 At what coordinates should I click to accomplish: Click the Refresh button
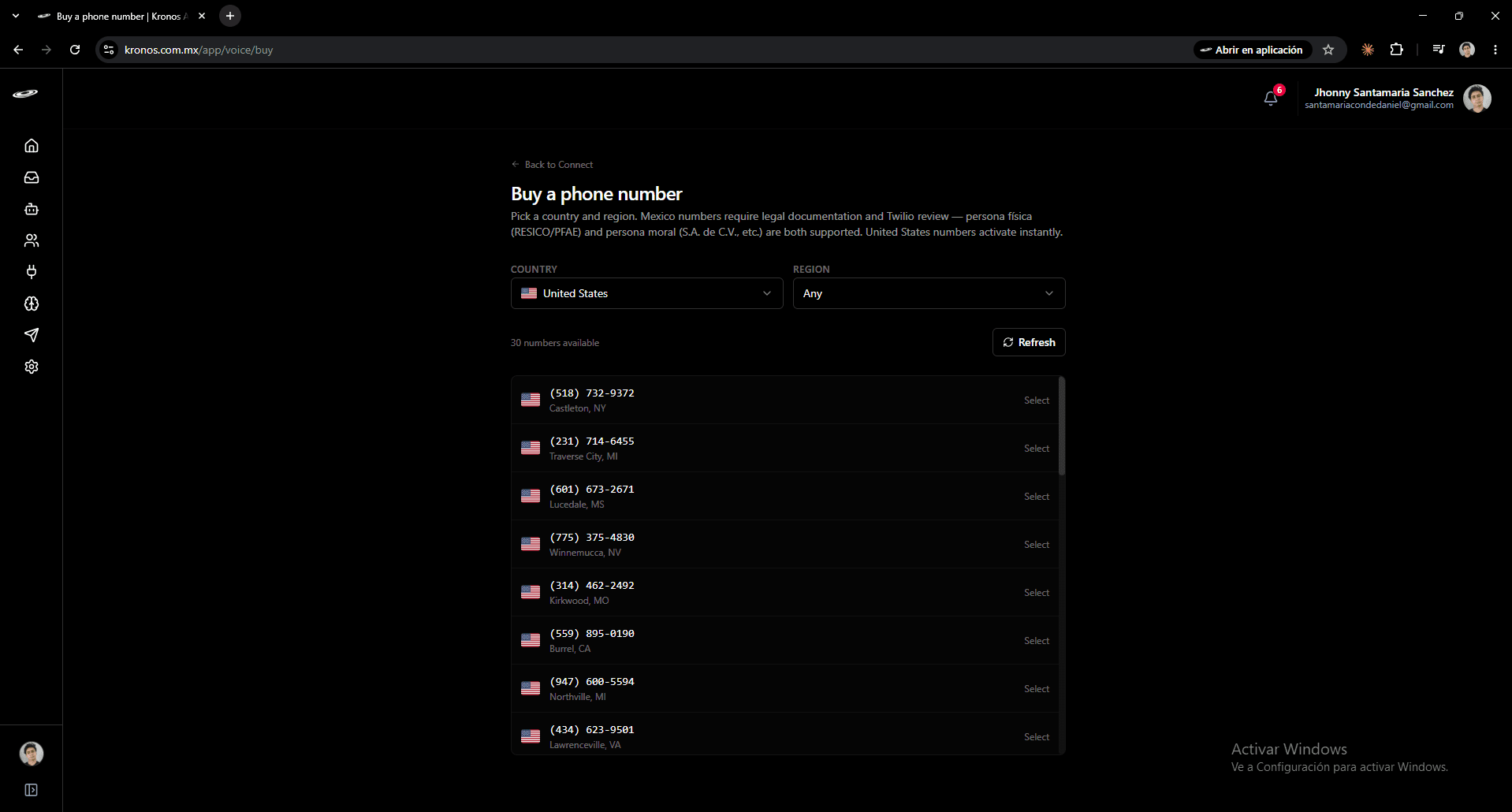pos(1029,342)
